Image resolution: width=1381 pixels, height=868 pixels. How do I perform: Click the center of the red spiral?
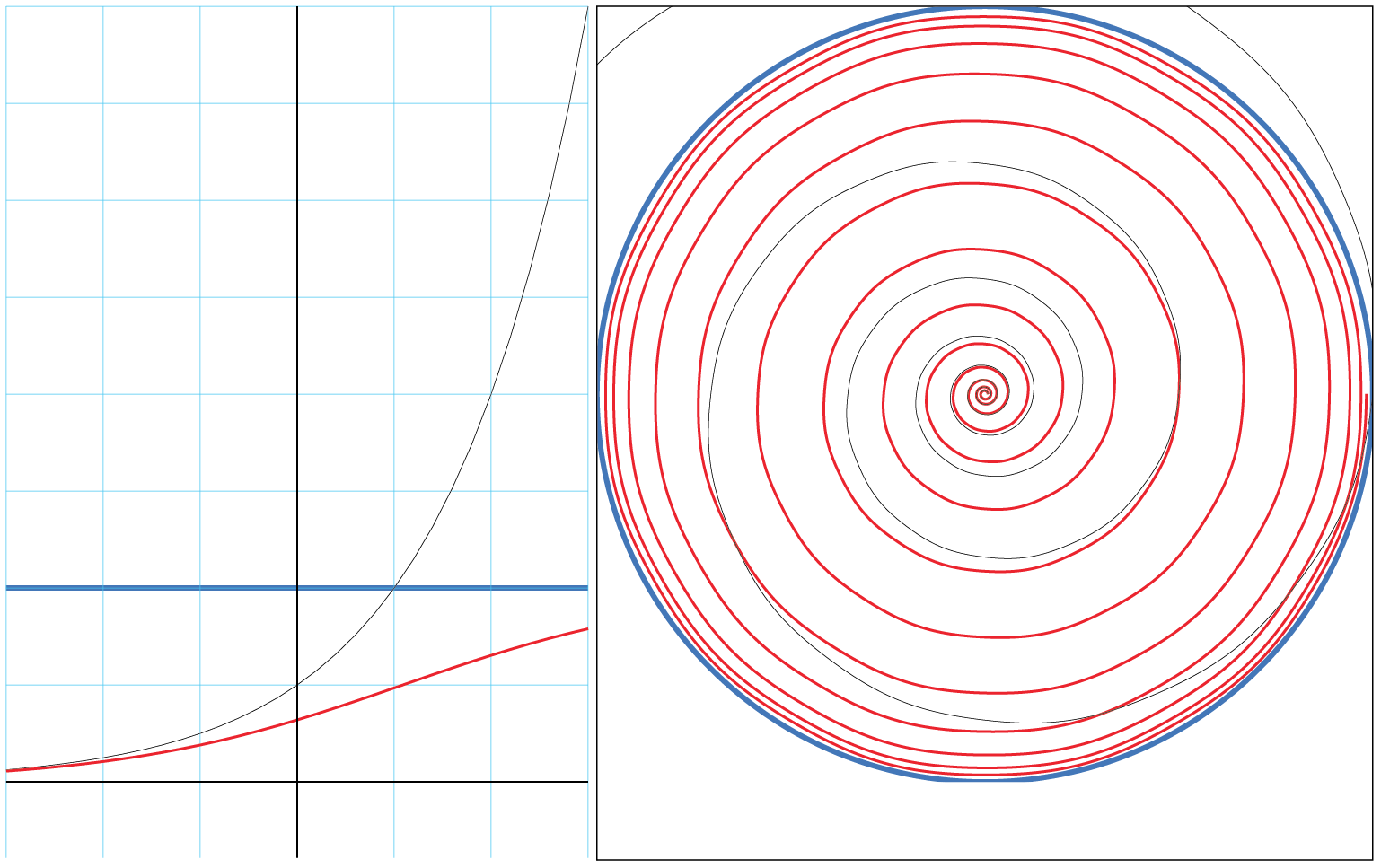pyautogui.click(x=985, y=395)
